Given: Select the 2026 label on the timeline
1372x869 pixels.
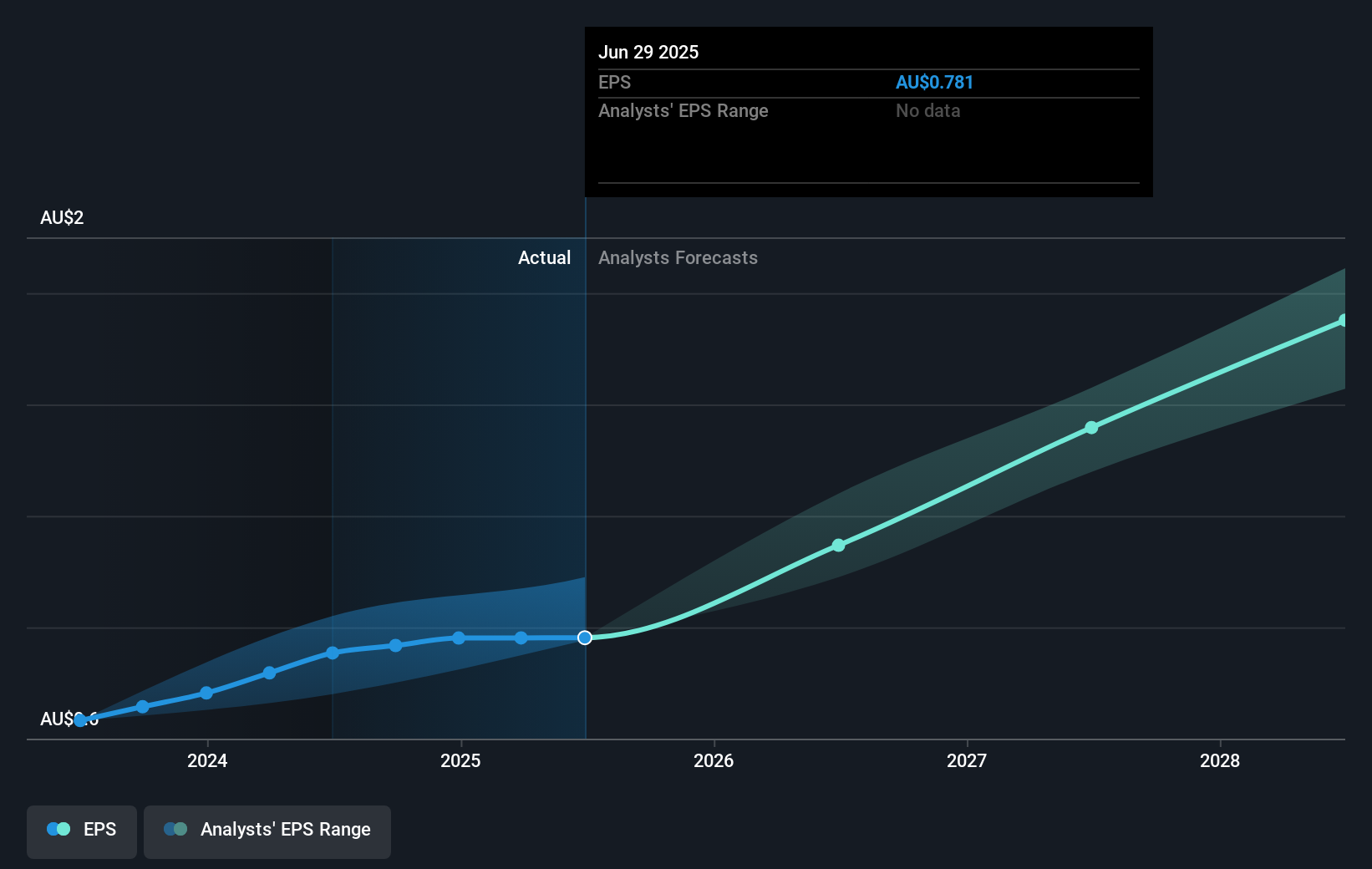Looking at the screenshot, I should point(714,761).
